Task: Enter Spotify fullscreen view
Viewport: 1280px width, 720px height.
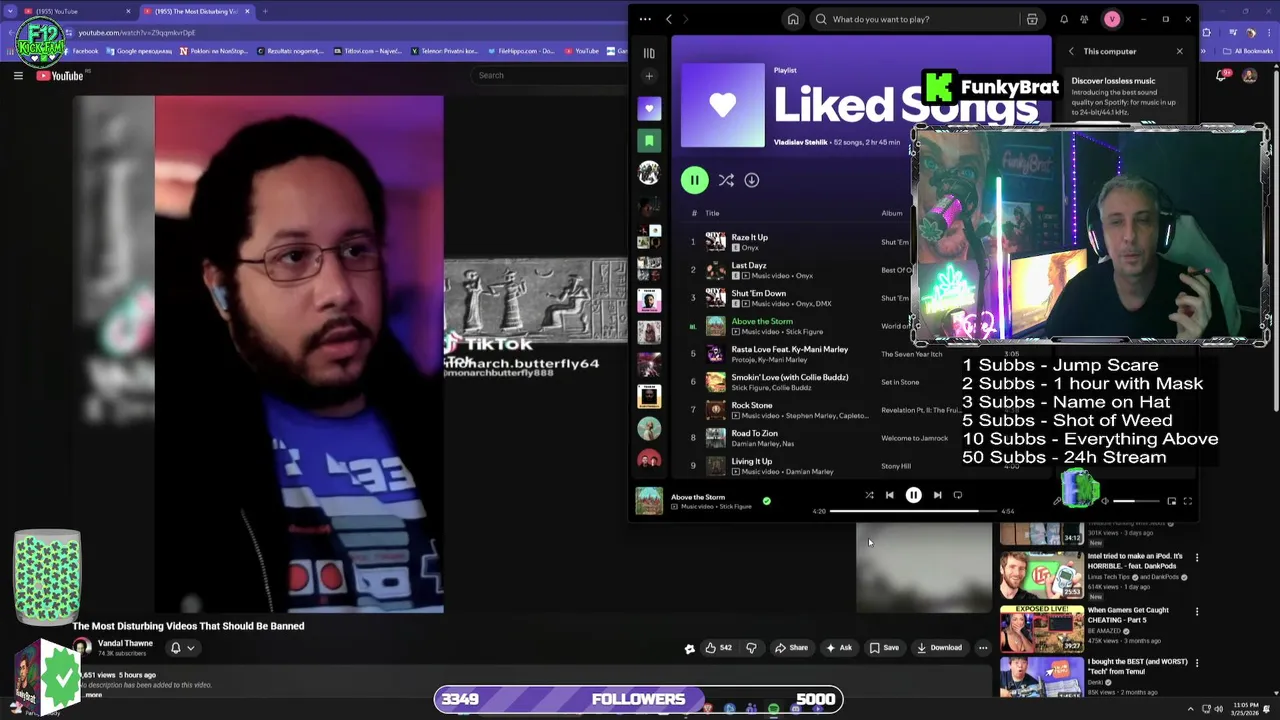Action: coord(1188,501)
